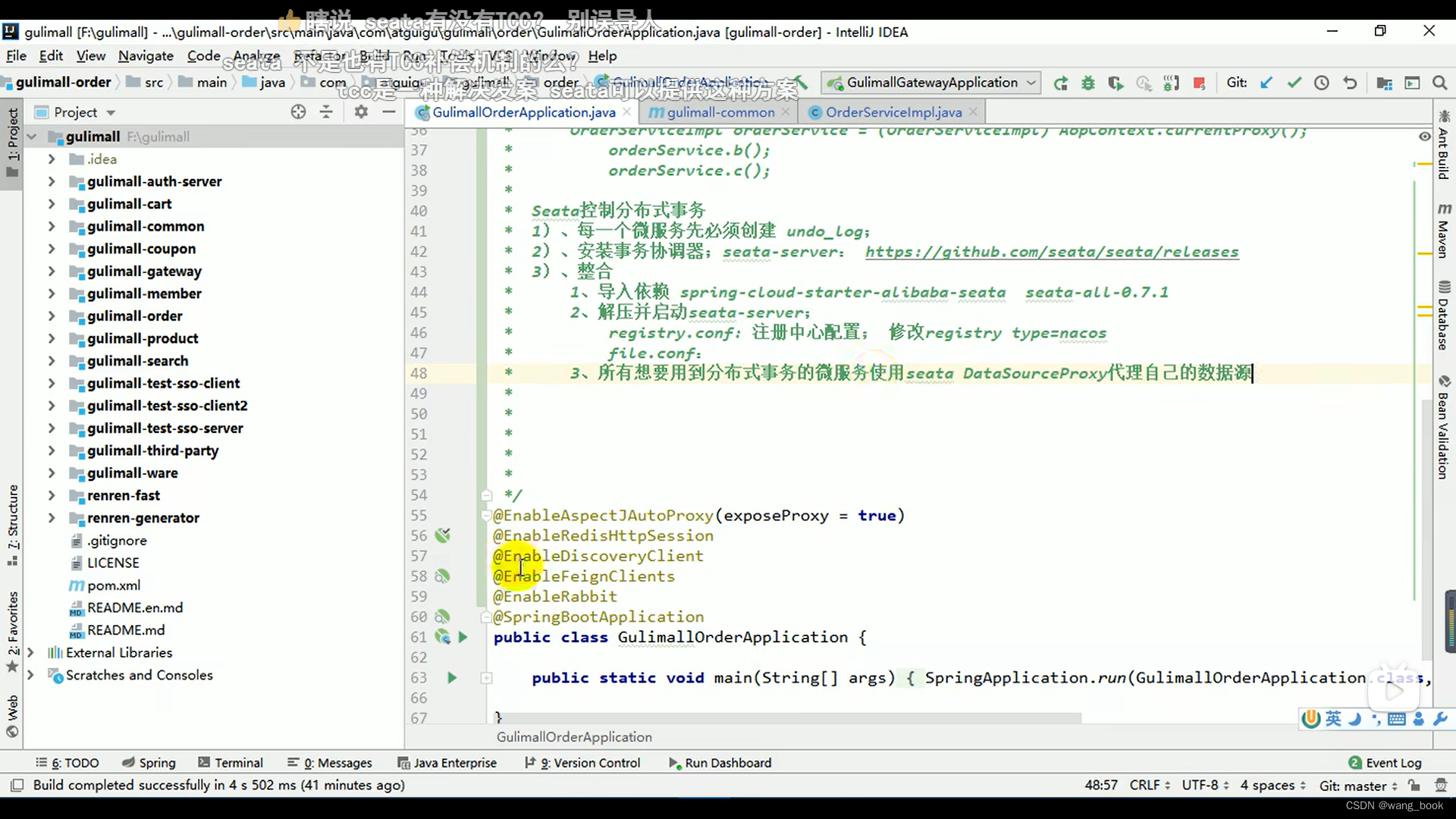Viewport: 1456px width, 819px height.
Task: Expand the gulimall-order project tree item
Action: pos(50,316)
